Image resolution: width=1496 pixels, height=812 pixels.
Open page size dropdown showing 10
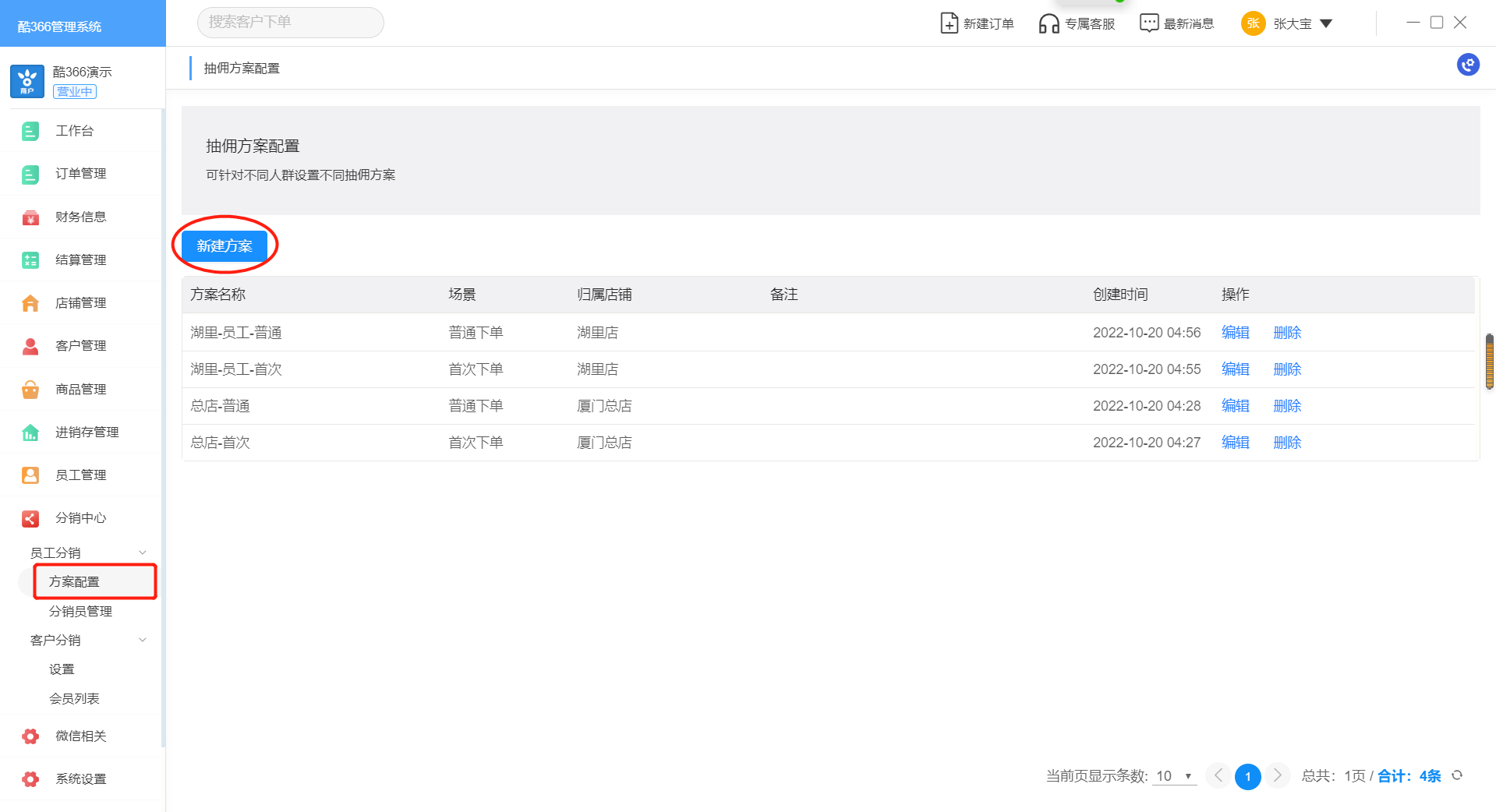point(1174,776)
